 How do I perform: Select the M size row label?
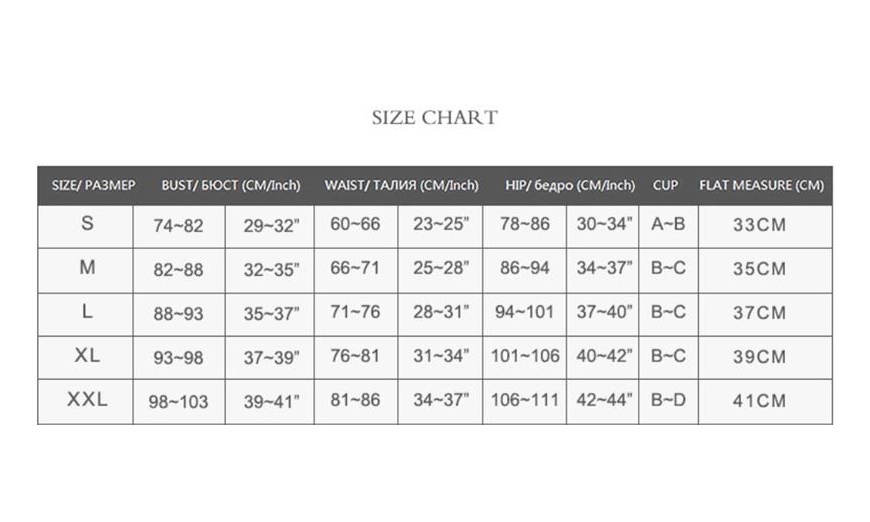pyautogui.click(x=87, y=268)
